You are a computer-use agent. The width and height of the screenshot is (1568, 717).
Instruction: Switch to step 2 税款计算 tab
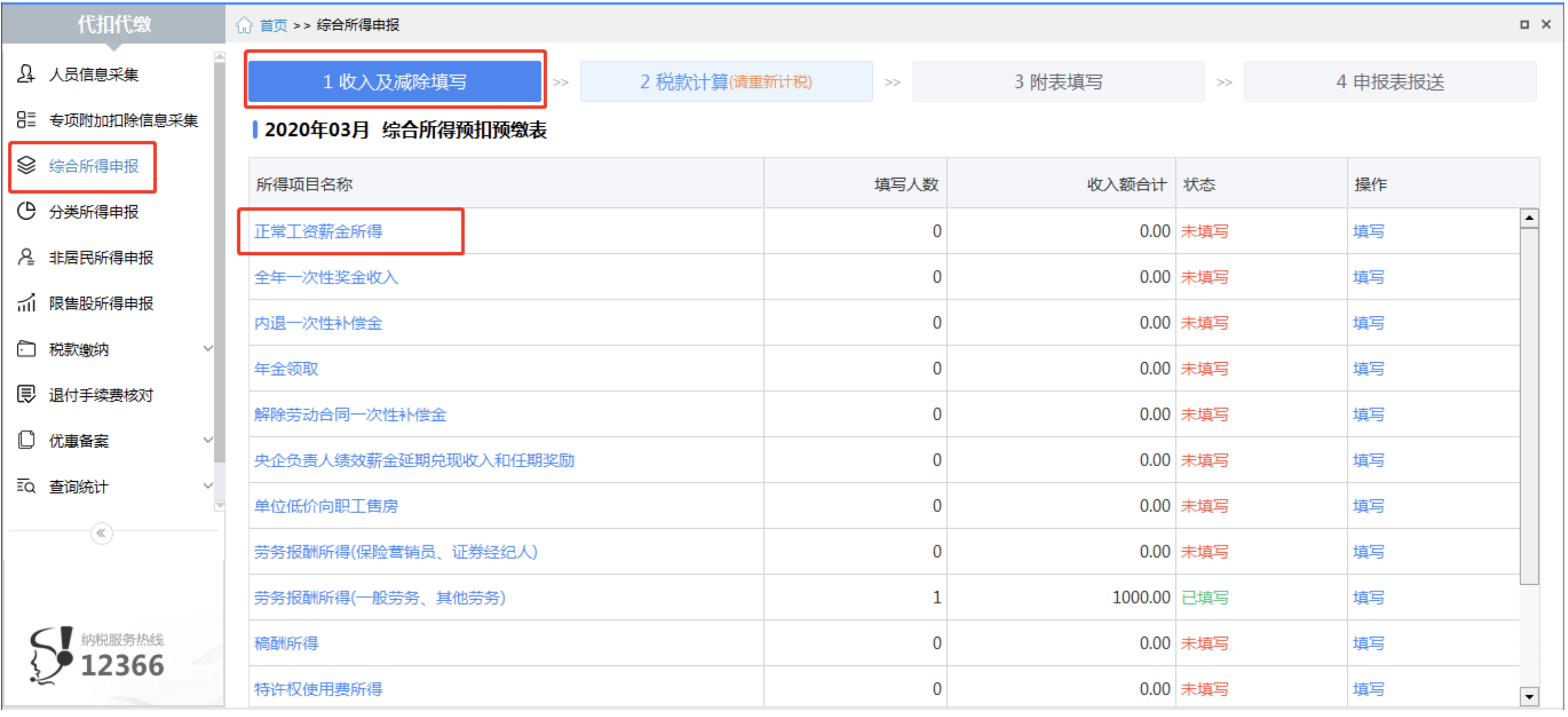[726, 81]
